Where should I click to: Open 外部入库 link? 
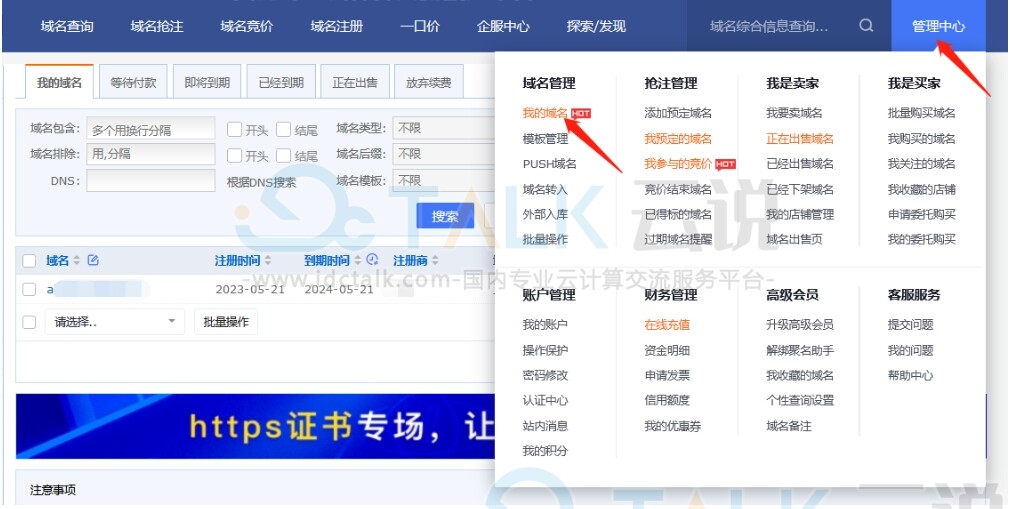pos(545,215)
